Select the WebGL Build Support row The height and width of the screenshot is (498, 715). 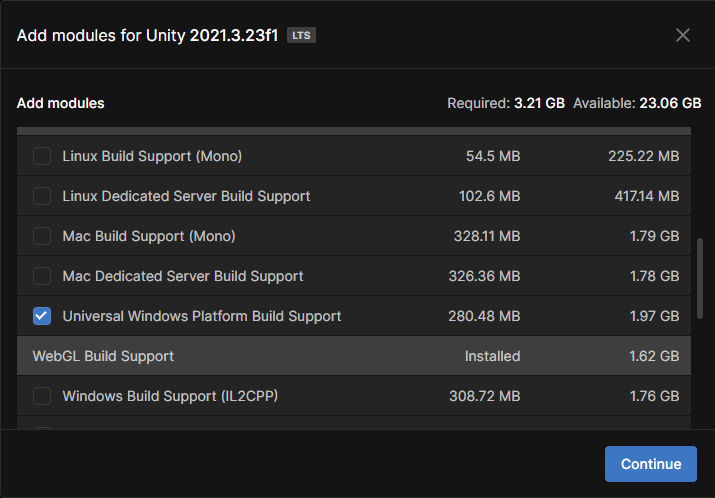354,356
